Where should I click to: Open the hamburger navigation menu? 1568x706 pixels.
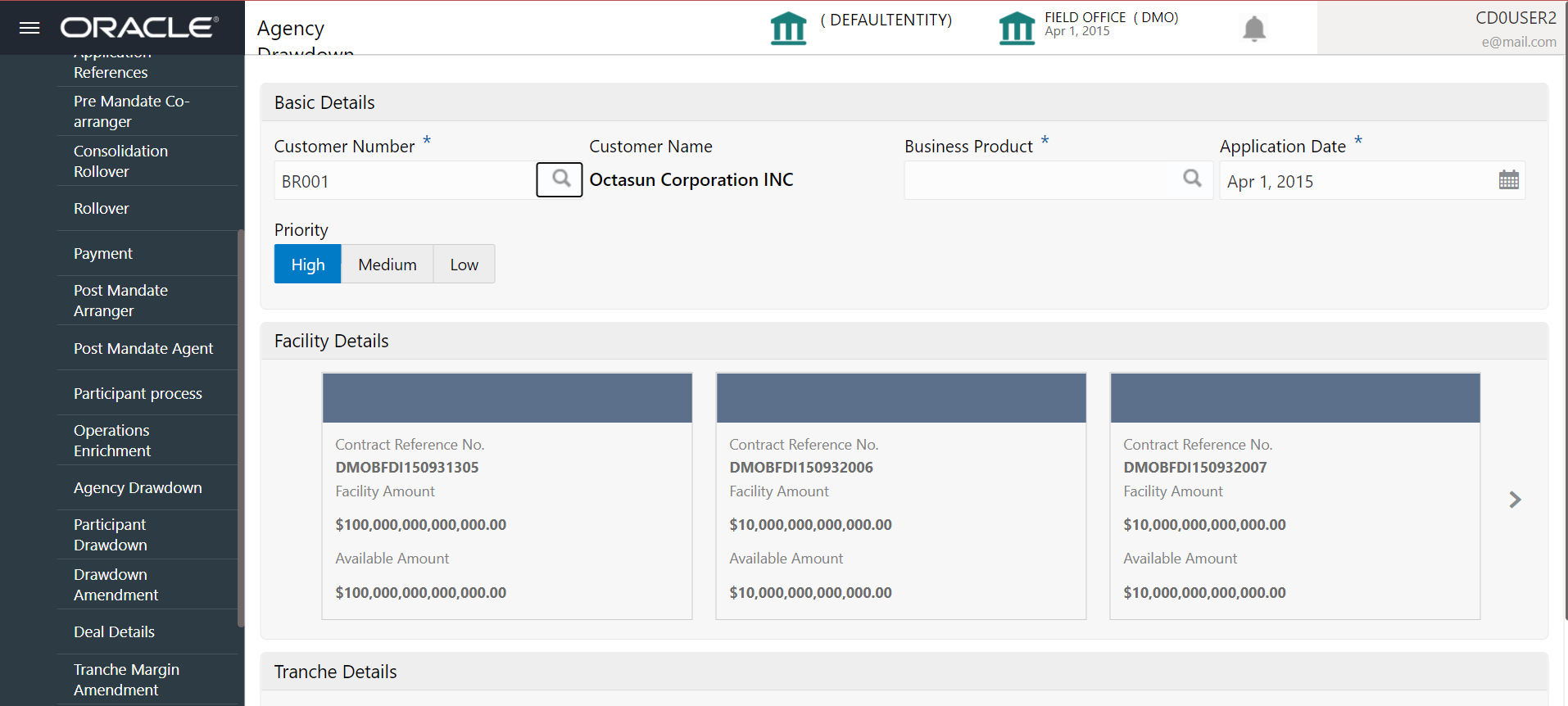pos(29,28)
